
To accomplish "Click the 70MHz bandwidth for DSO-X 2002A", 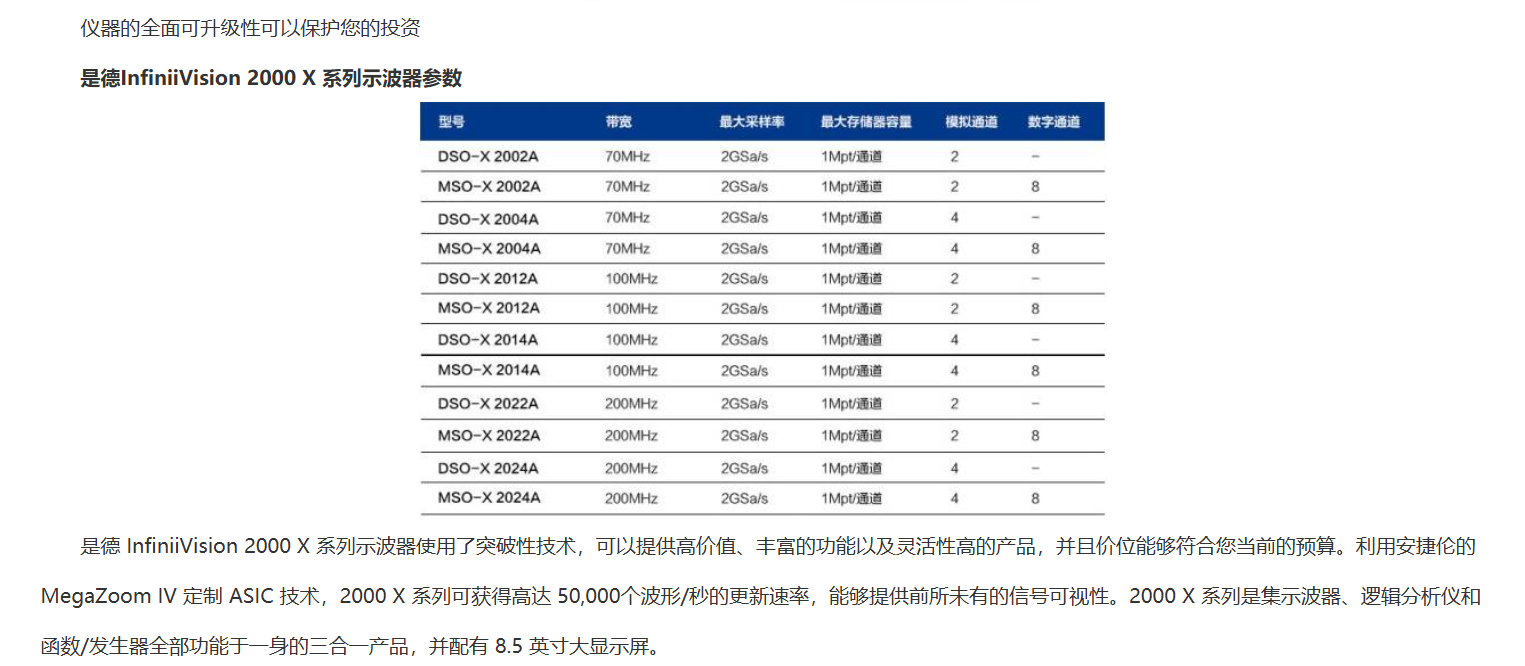I will [x=627, y=156].
